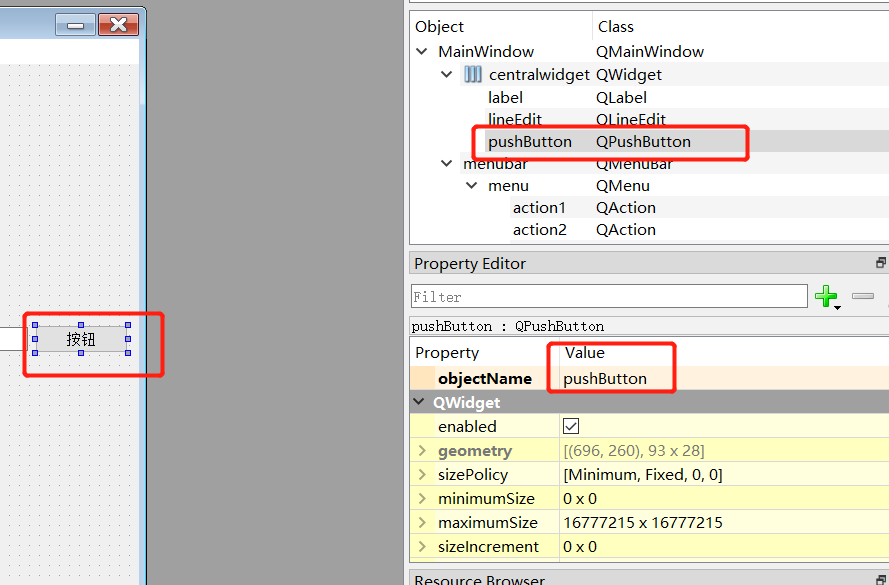This screenshot has width=889, height=585.
Task: Click the float icon on Property Editor titlebar
Action: 880,262
